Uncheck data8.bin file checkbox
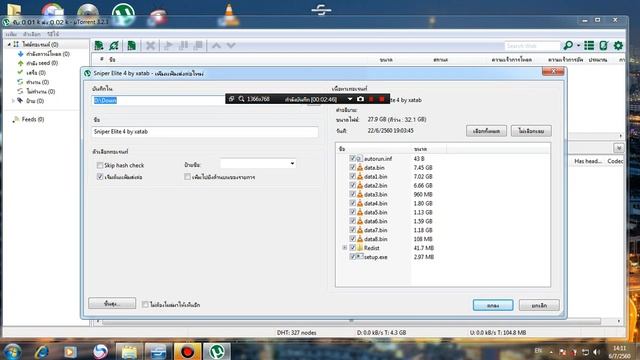Screen dimensions: 640x360 [352, 239]
